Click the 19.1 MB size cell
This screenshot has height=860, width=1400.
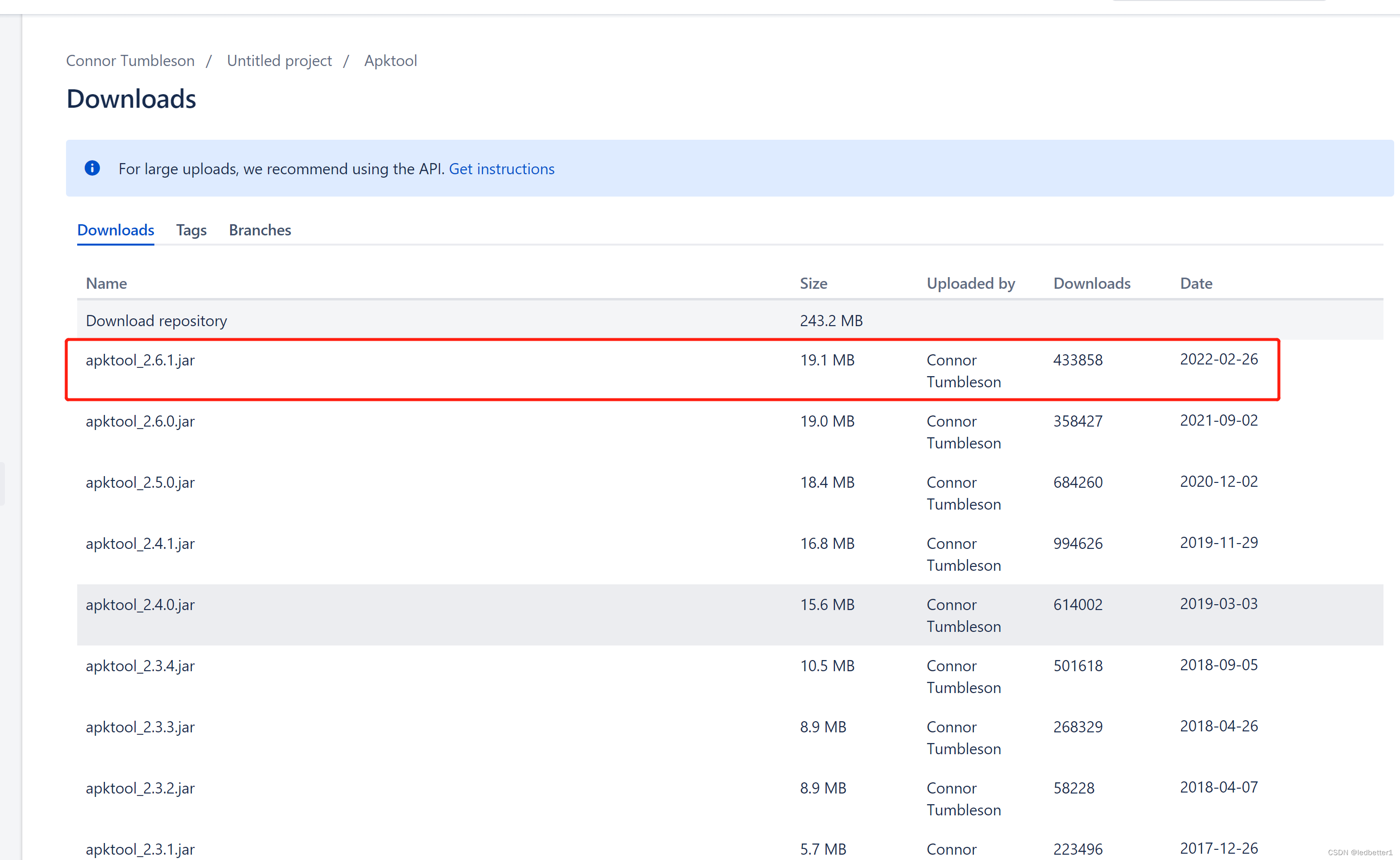tap(827, 360)
